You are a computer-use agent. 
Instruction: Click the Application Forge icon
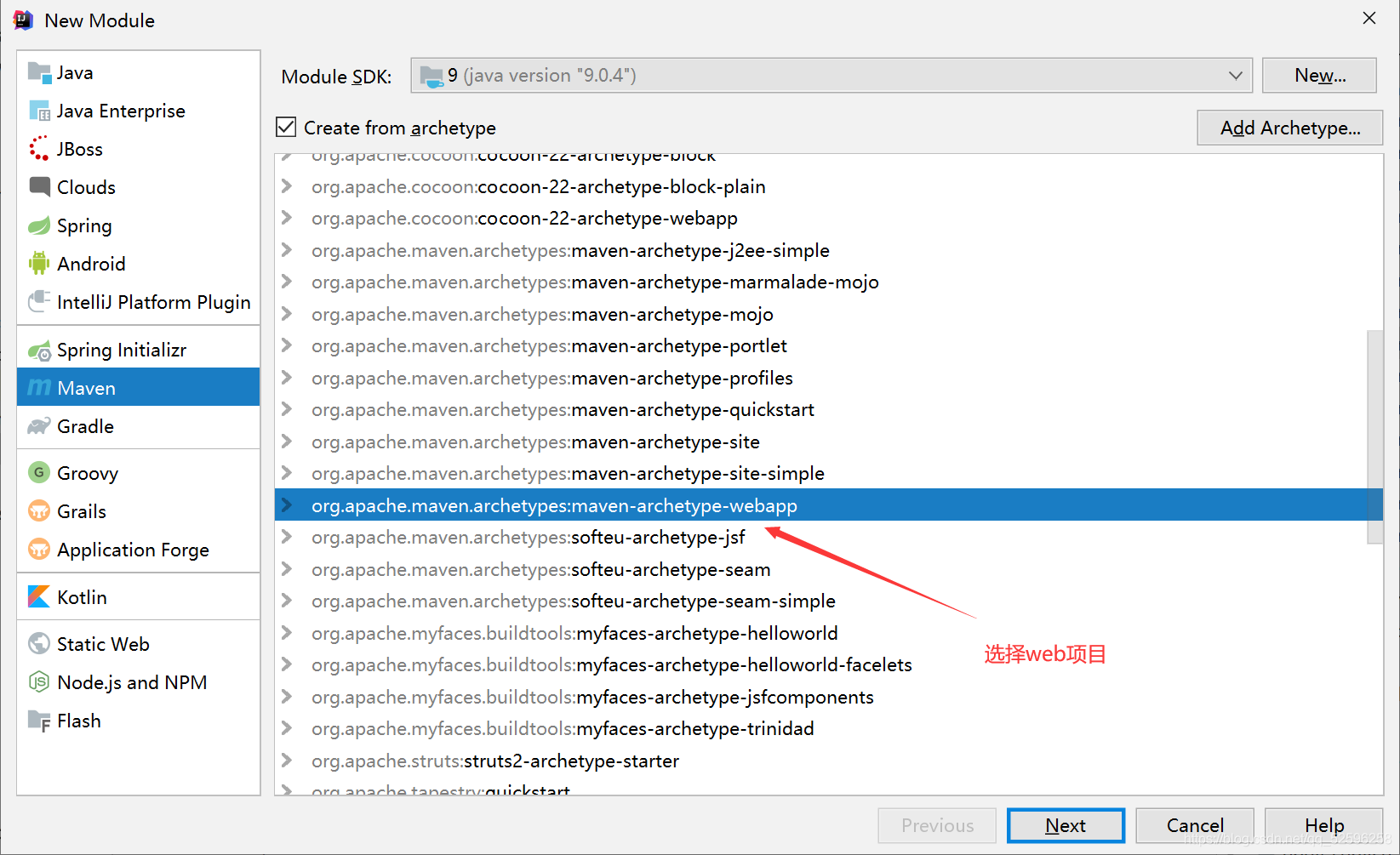click(x=39, y=549)
